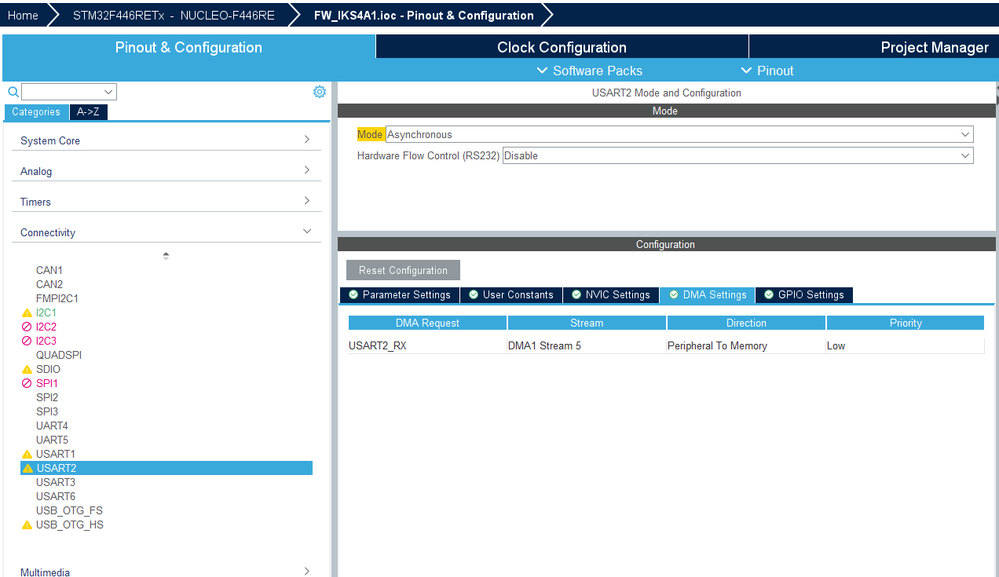Click the green check on Parameter Settings tab
The height and width of the screenshot is (577, 999).
[x=354, y=295]
